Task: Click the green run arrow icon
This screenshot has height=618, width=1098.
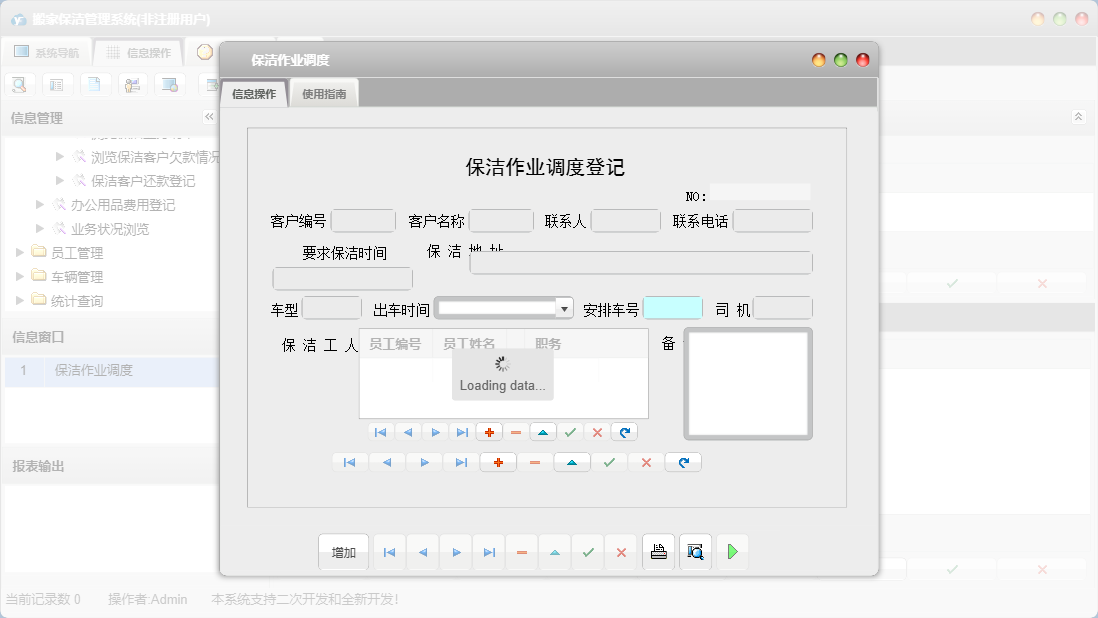Action: tap(732, 551)
